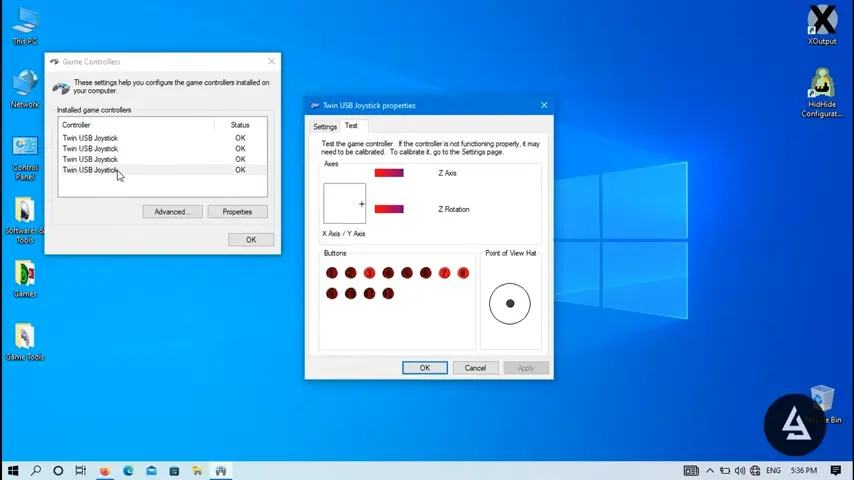Open Cortana from the taskbar
Viewport: 854px width, 480px height.
pos(58,470)
